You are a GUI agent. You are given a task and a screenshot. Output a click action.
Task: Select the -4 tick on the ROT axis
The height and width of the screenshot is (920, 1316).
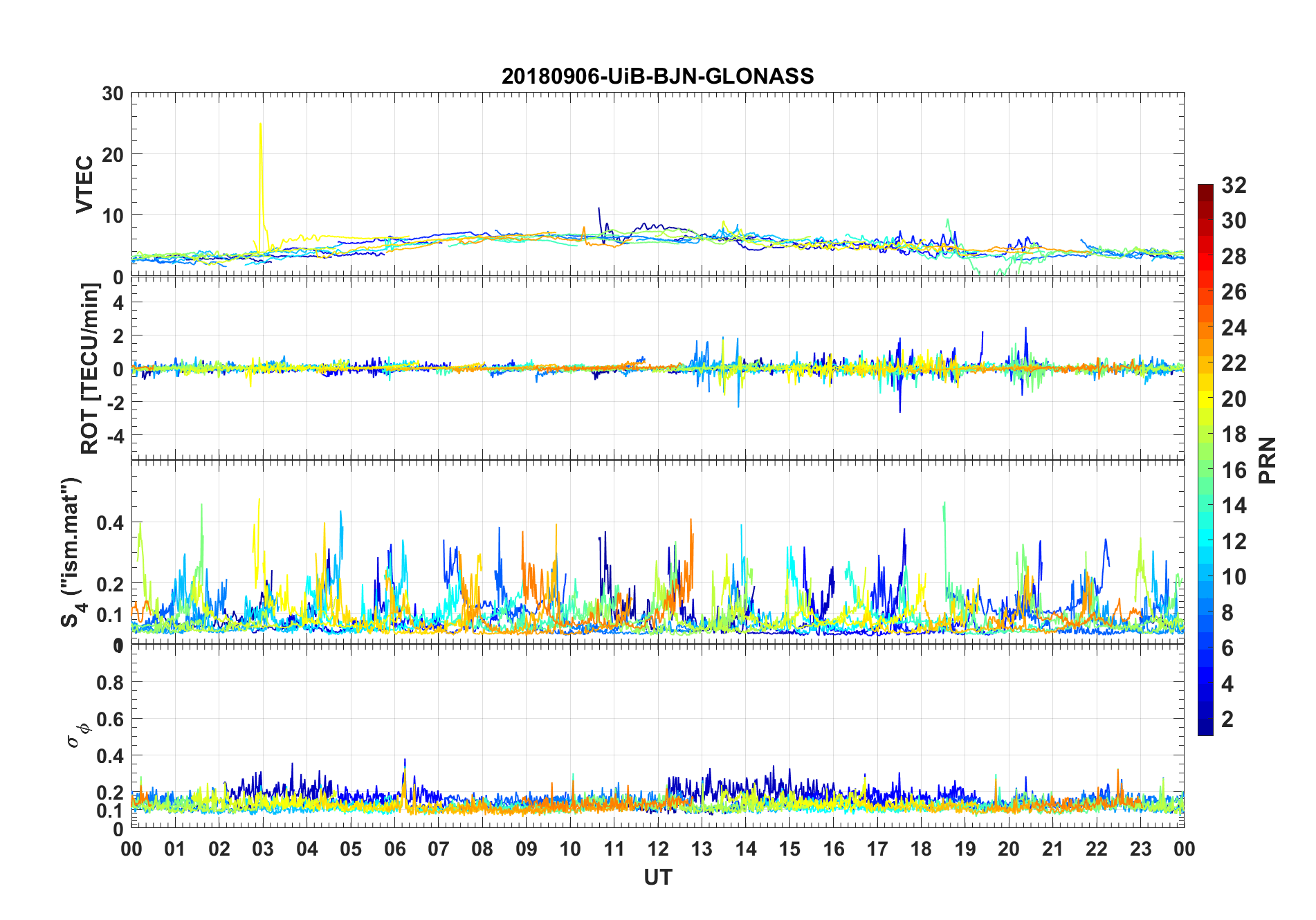[x=115, y=436]
